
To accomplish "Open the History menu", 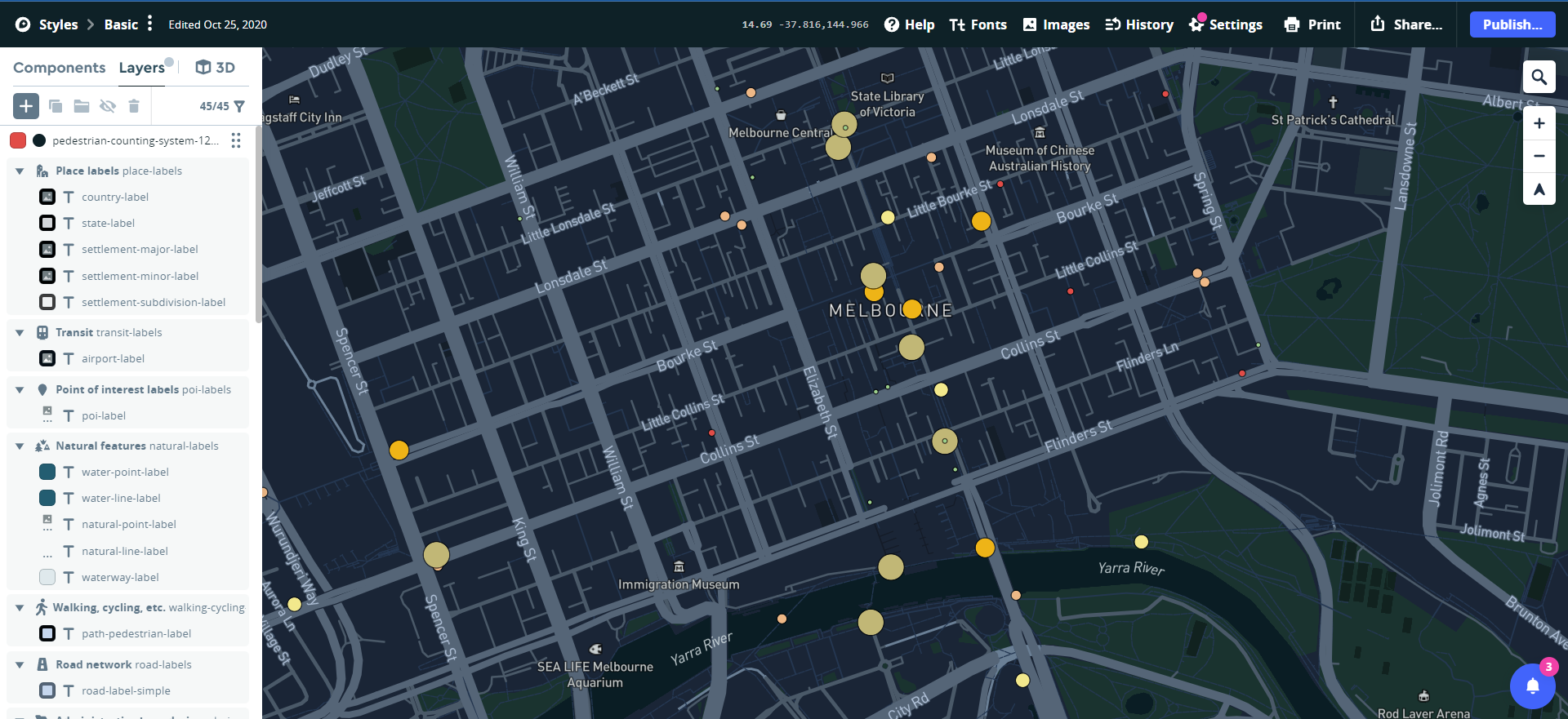I will coord(1139,24).
